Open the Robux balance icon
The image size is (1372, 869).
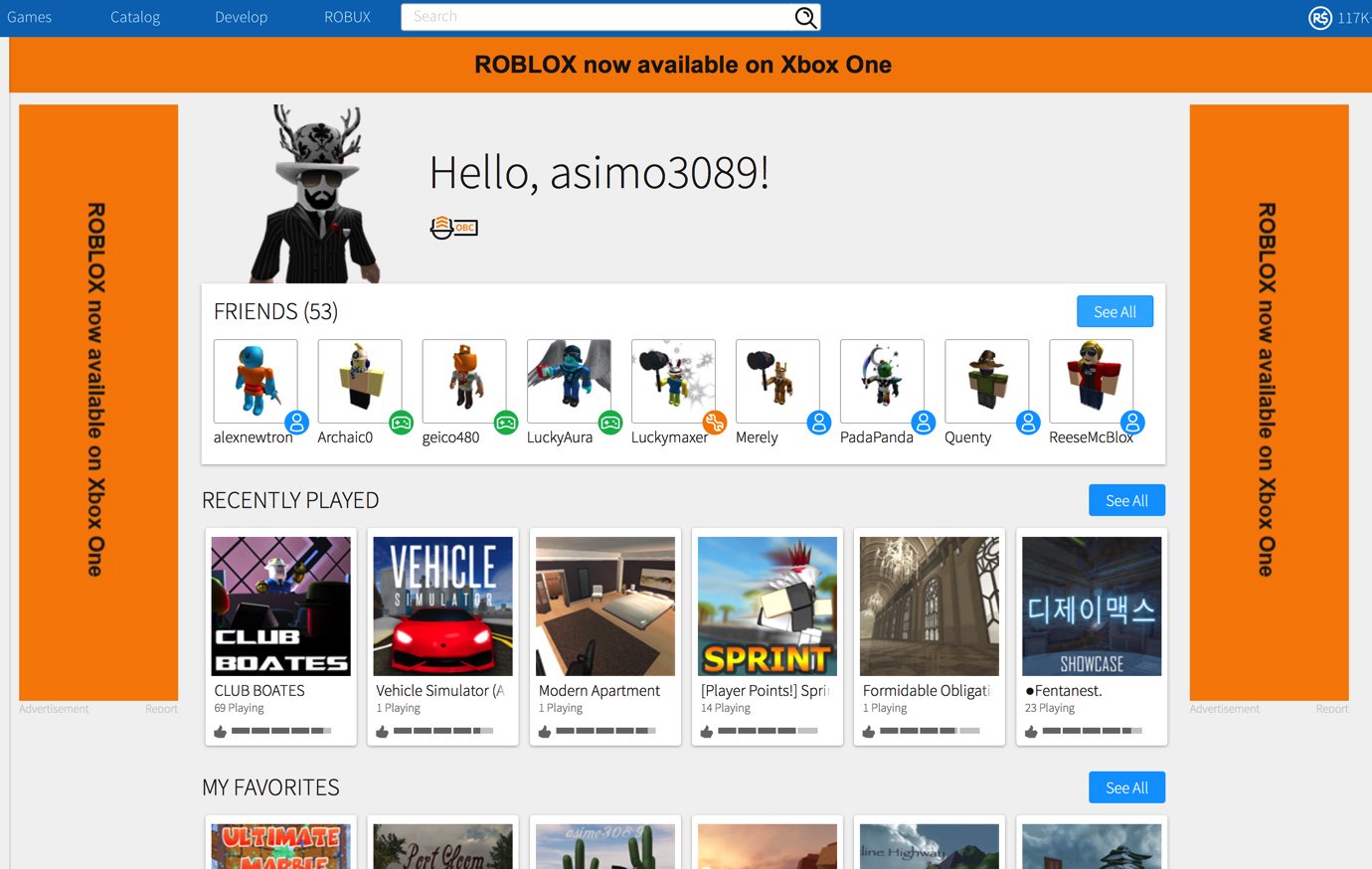(x=1319, y=17)
